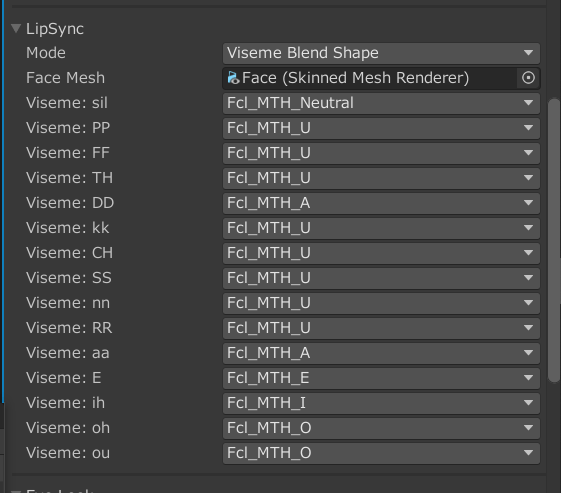Open the Face Mesh object picker circle icon
Screen dimensions: 561x493
coord(528,78)
